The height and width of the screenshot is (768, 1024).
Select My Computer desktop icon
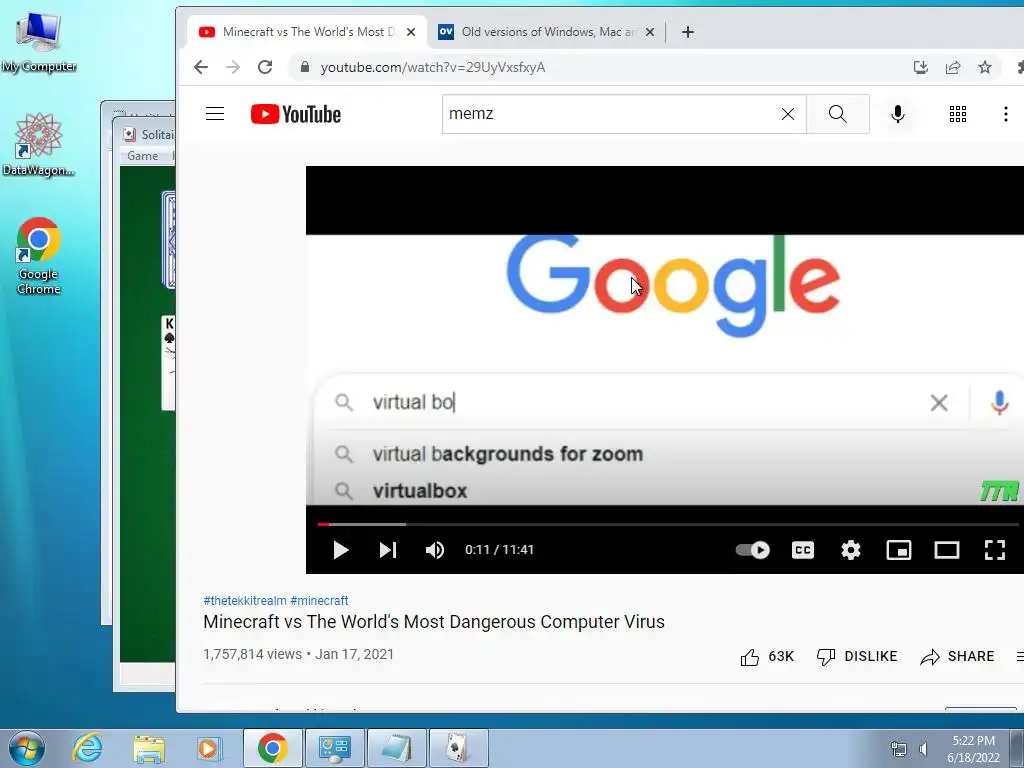point(39,40)
